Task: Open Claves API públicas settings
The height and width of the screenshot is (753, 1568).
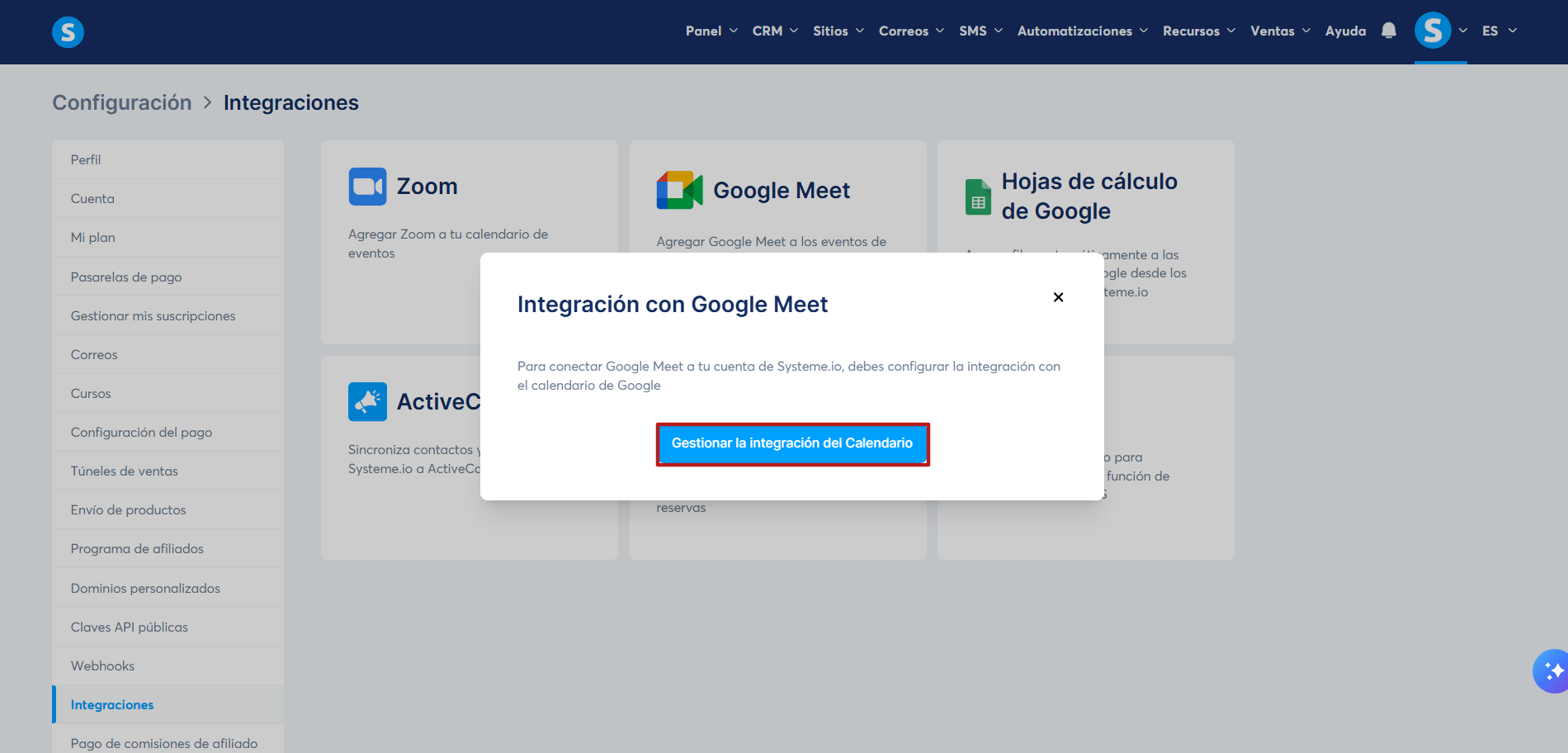Action: [168, 627]
